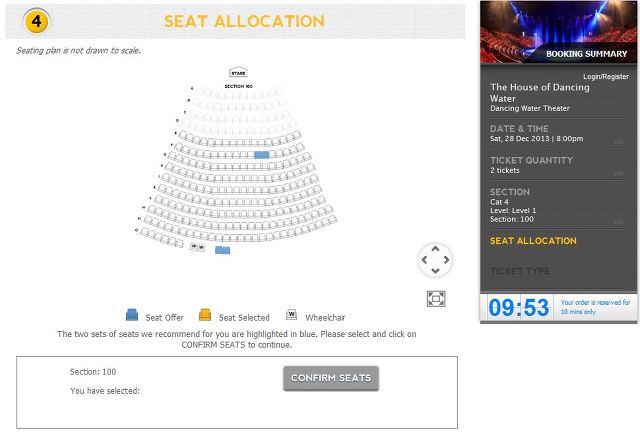Select the Seat Allocation step in the summary
The image size is (640, 434).
(x=533, y=241)
